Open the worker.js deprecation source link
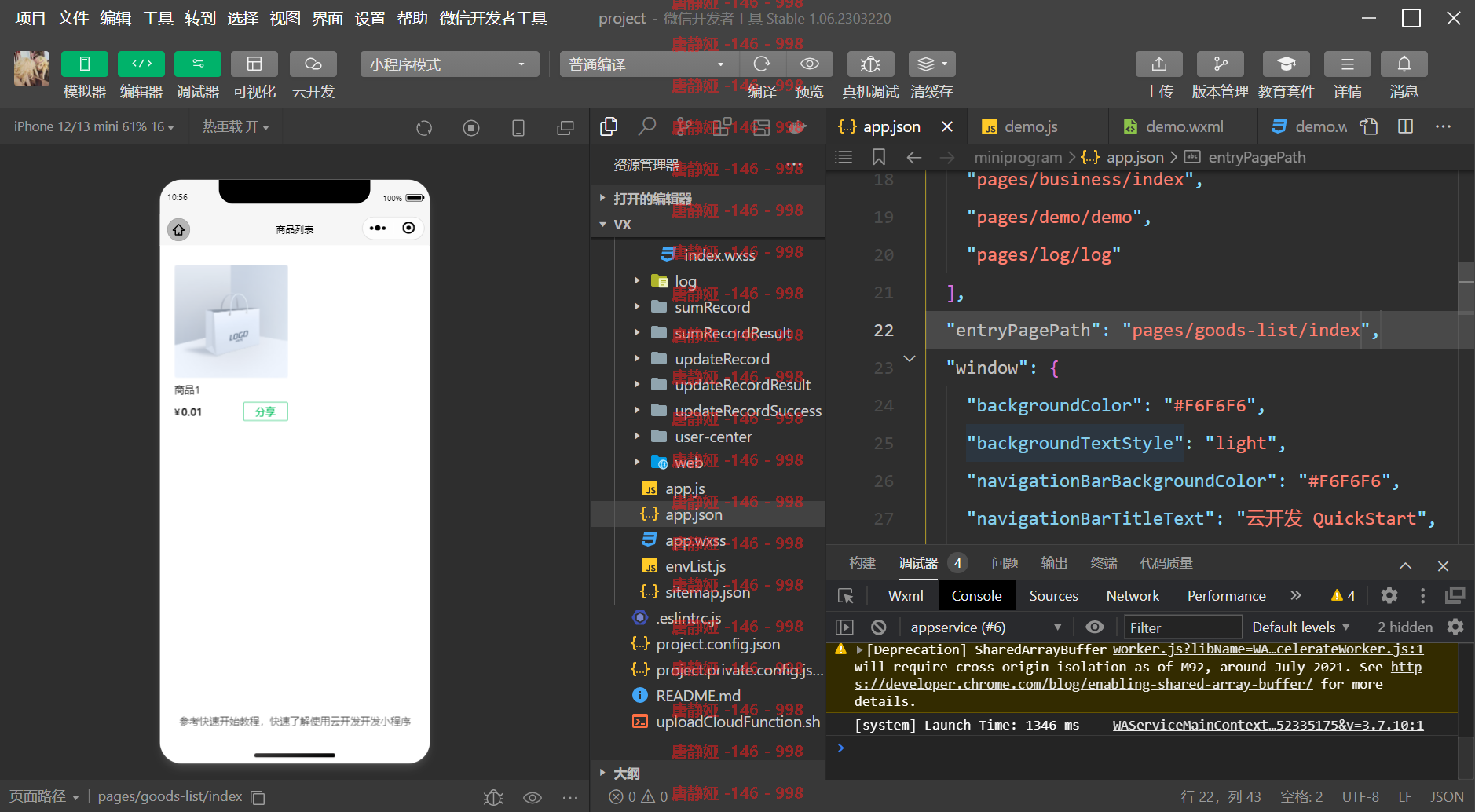 point(1268,649)
